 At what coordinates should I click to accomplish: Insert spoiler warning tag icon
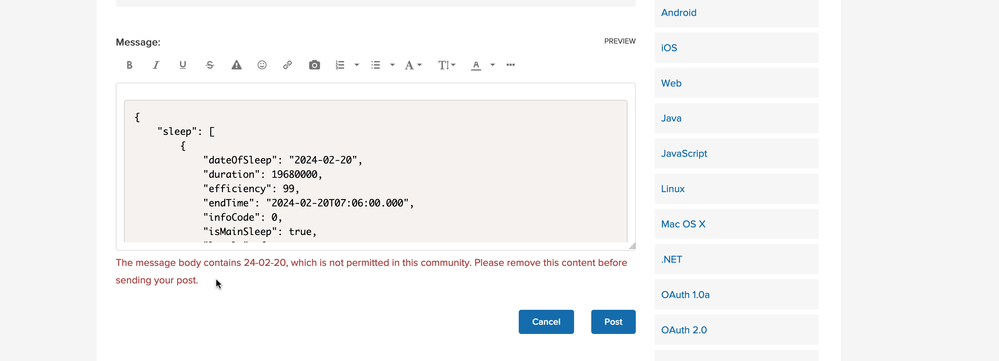click(x=236, y=65)
